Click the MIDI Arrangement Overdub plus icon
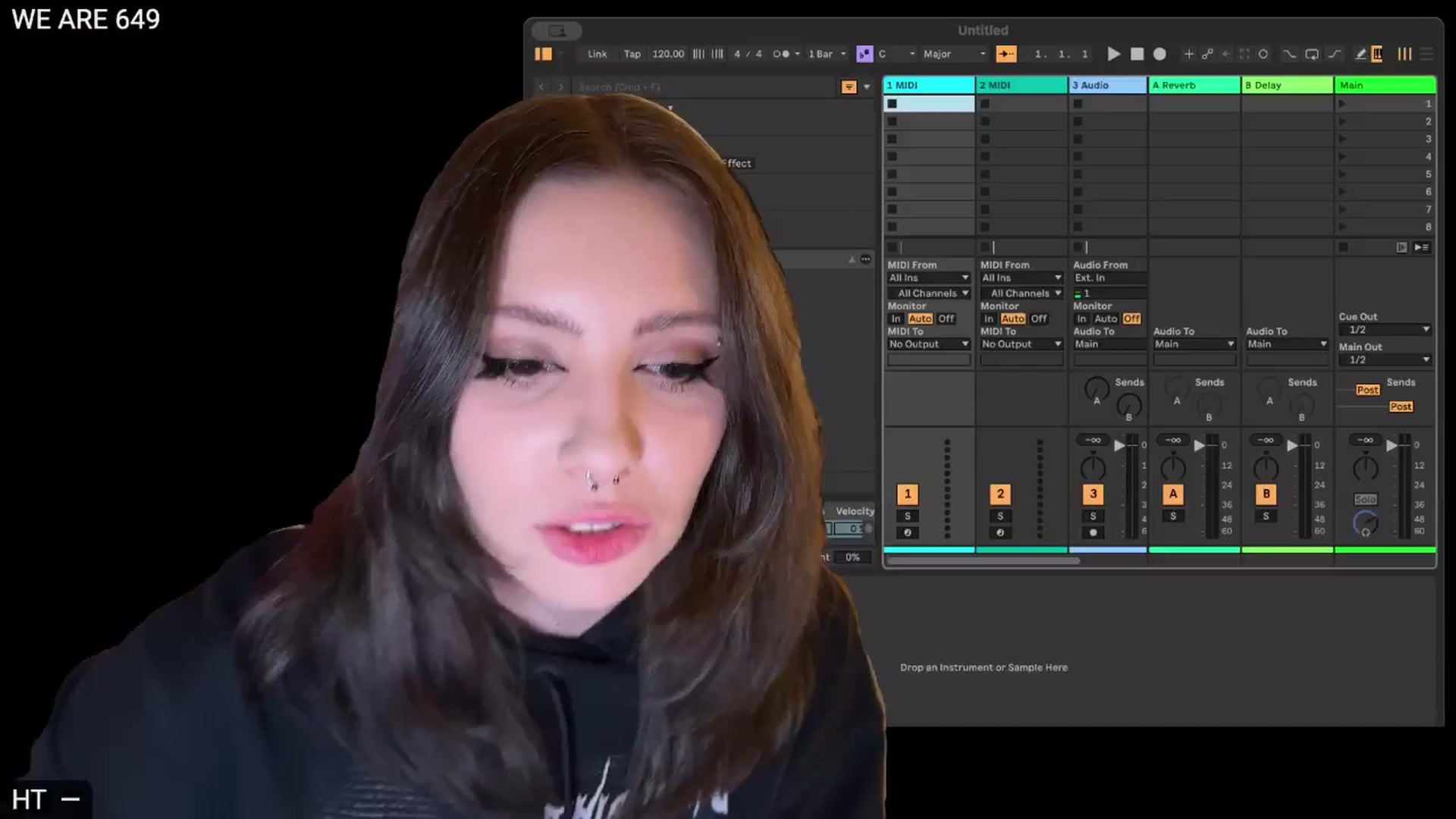 coord(1188,54)
